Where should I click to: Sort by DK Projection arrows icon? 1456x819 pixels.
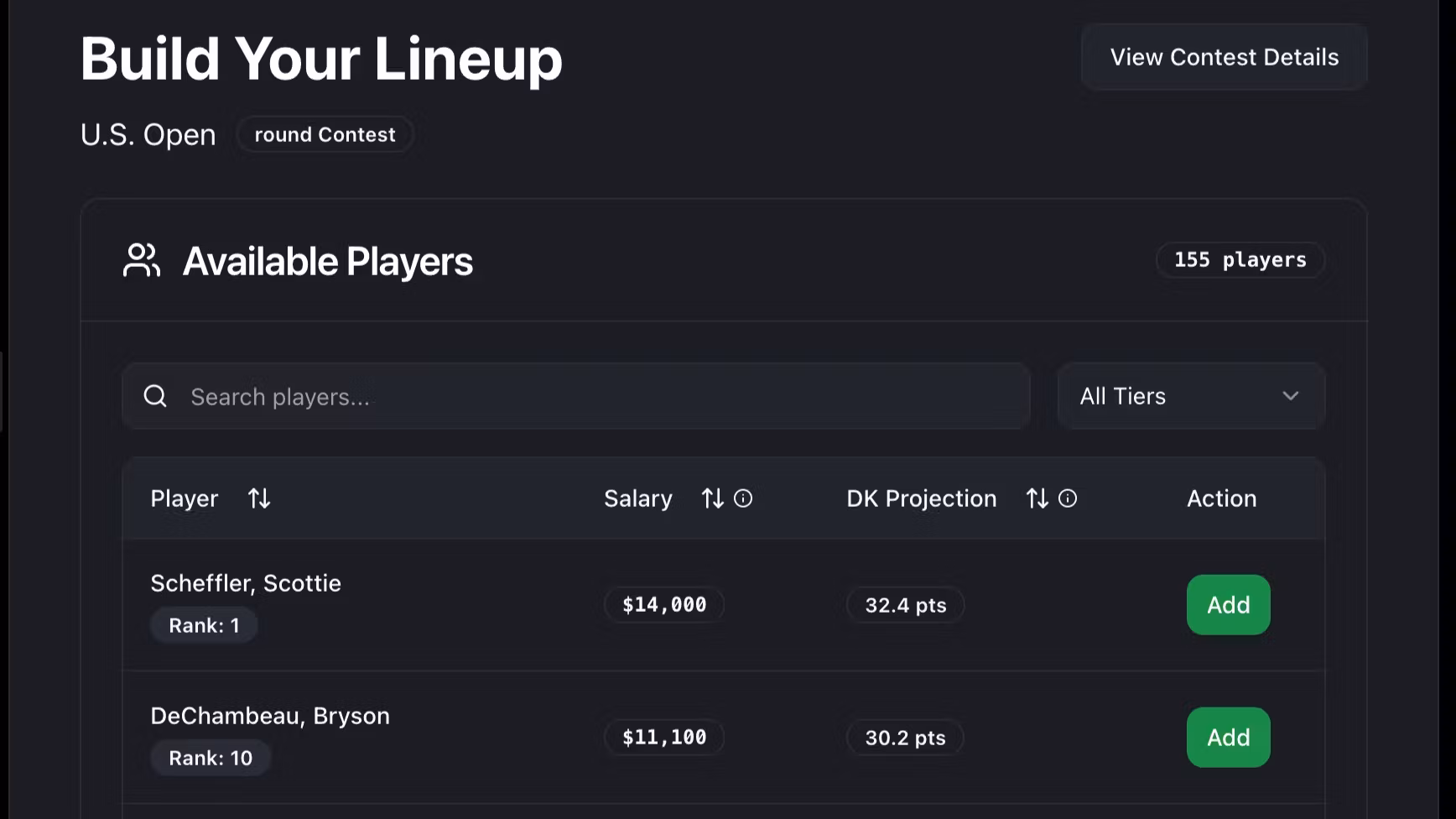pyautogui.click(x=1037, y=498)
